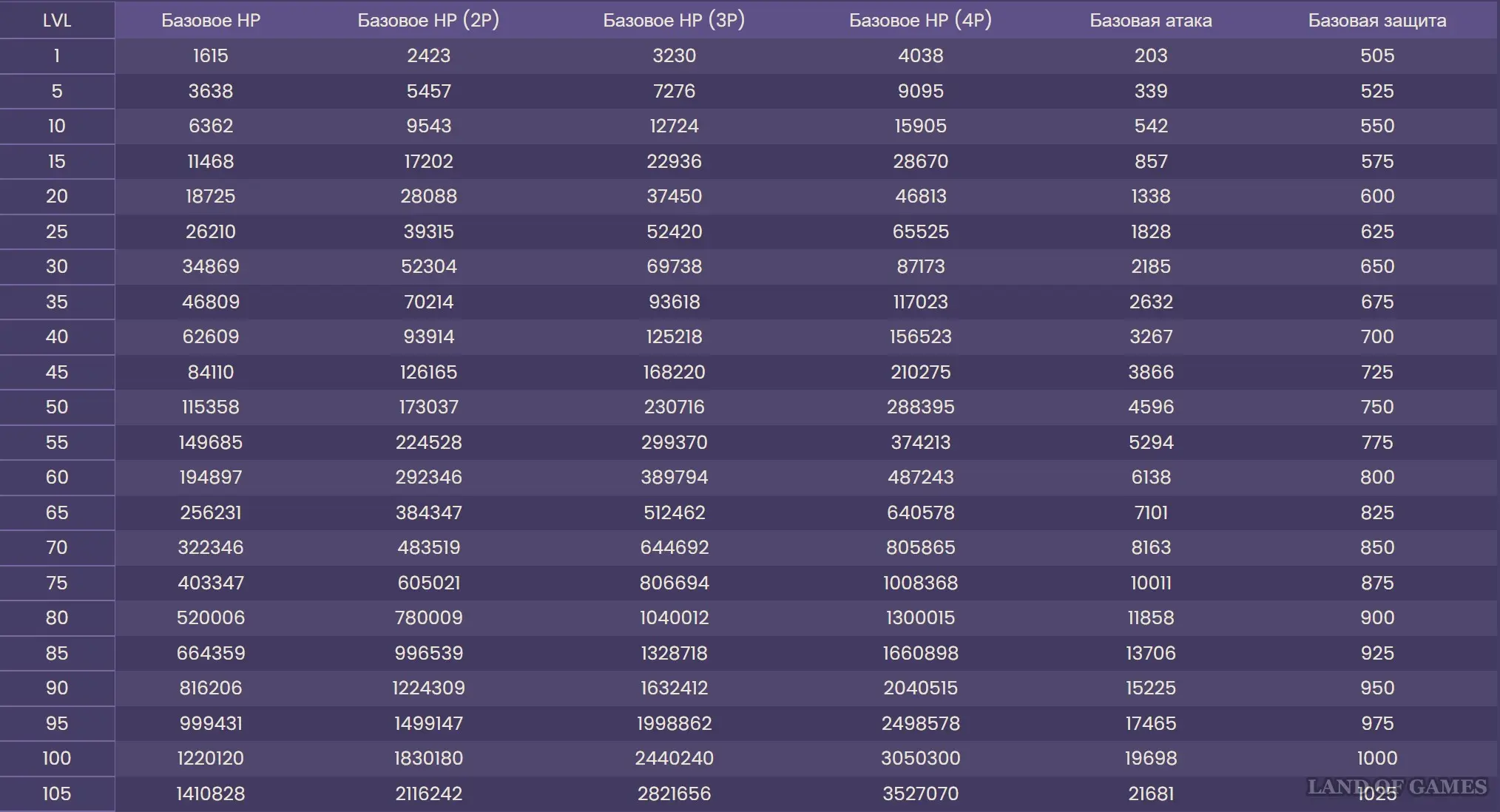Click base HP value 1615
Image resolution: width=1500 pixels, height=812 pixels.
point(211,55)
